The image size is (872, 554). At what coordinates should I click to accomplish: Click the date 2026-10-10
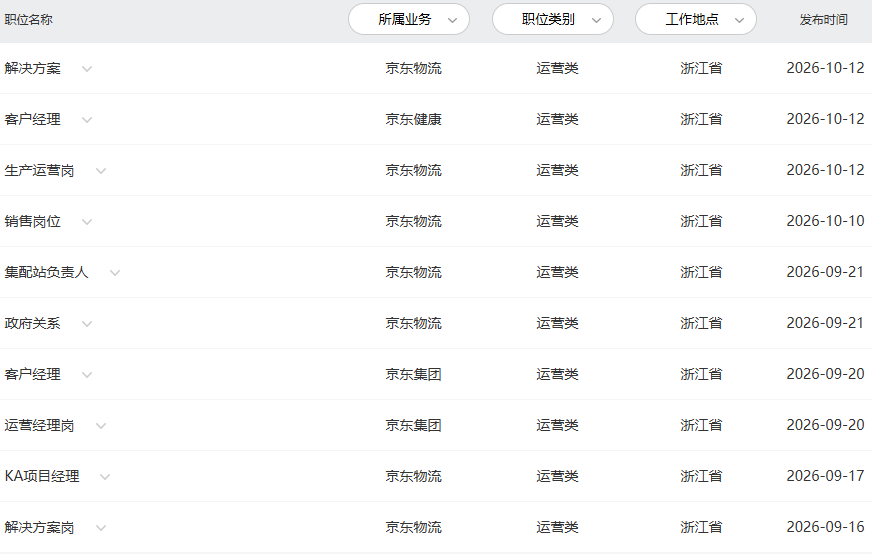click(825, 221)
